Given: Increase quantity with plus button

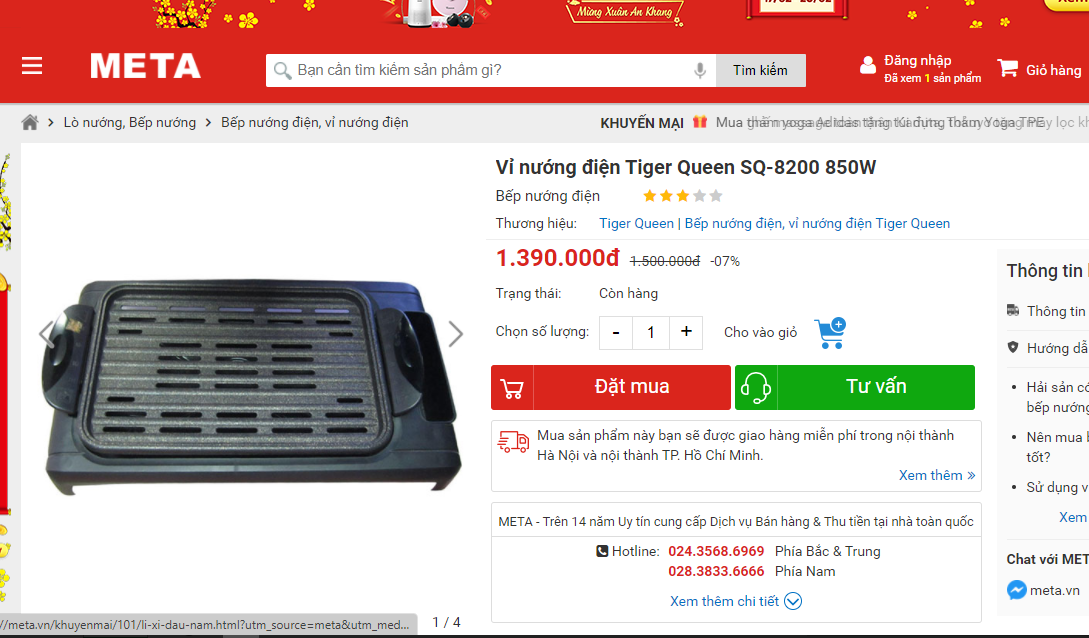Looking at the screenshot, I should (x=686, y=332).
